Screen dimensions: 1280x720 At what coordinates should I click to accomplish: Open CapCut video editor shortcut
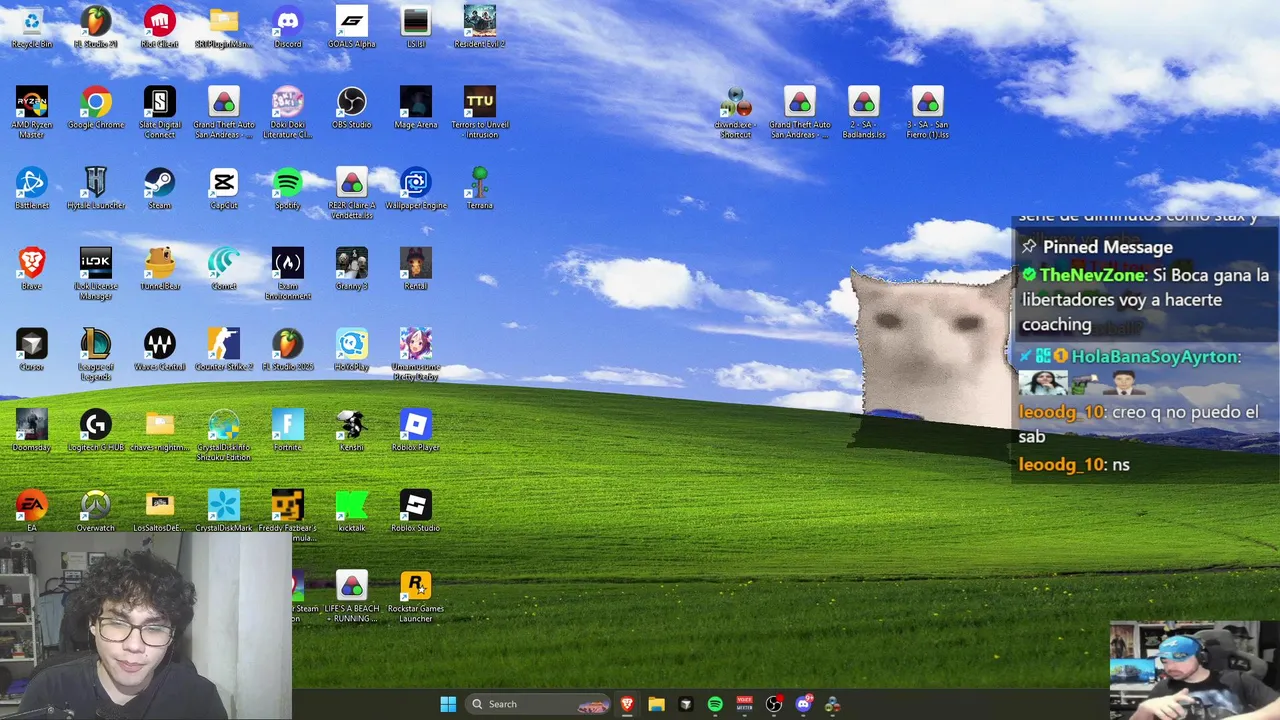[223, 188]
